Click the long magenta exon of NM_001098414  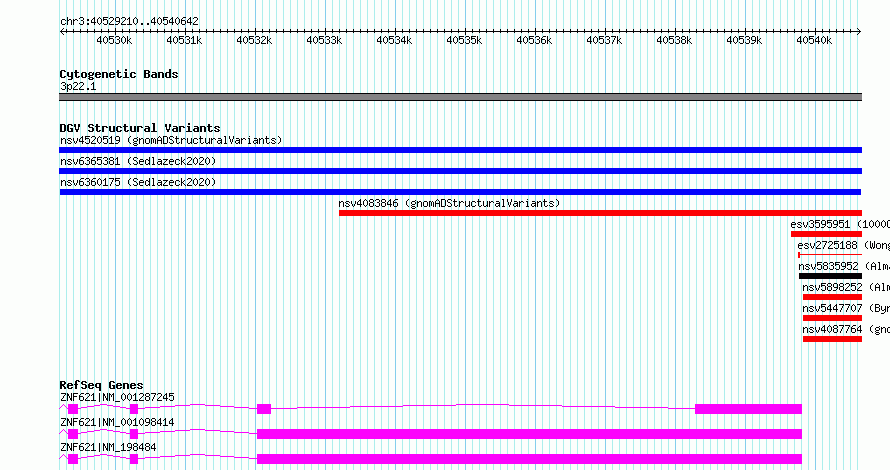tap(530, 434)
